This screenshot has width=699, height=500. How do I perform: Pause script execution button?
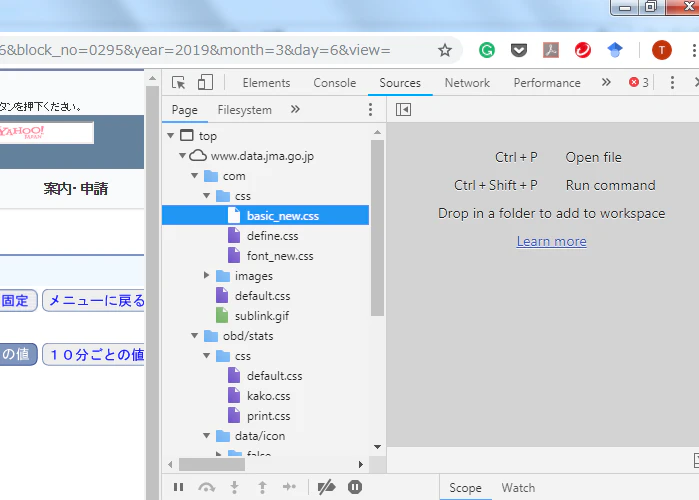coord(178,487)
